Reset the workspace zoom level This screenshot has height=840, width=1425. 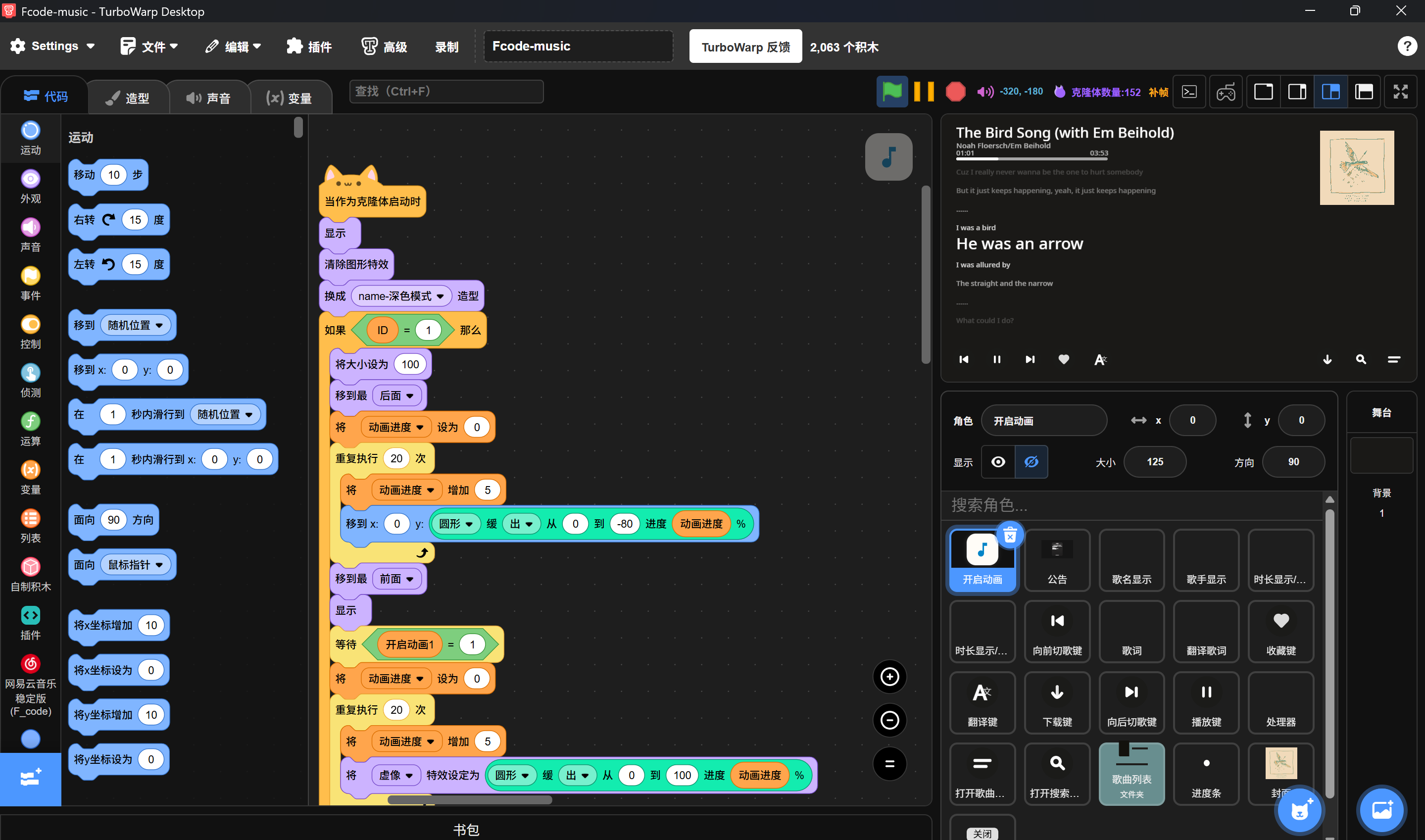click(x=889, y=764)
